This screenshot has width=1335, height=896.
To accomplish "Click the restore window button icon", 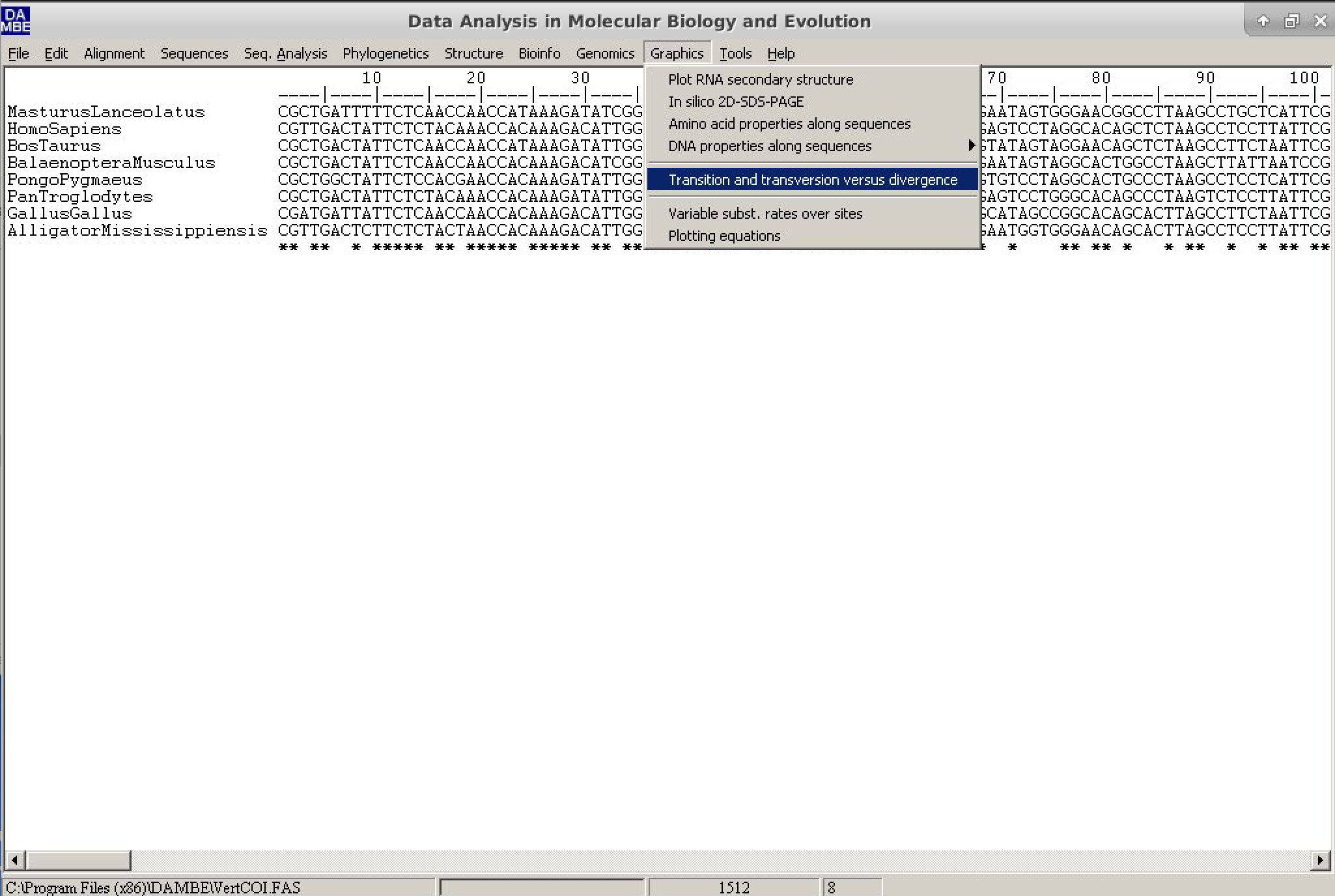I will [1291, 21].
